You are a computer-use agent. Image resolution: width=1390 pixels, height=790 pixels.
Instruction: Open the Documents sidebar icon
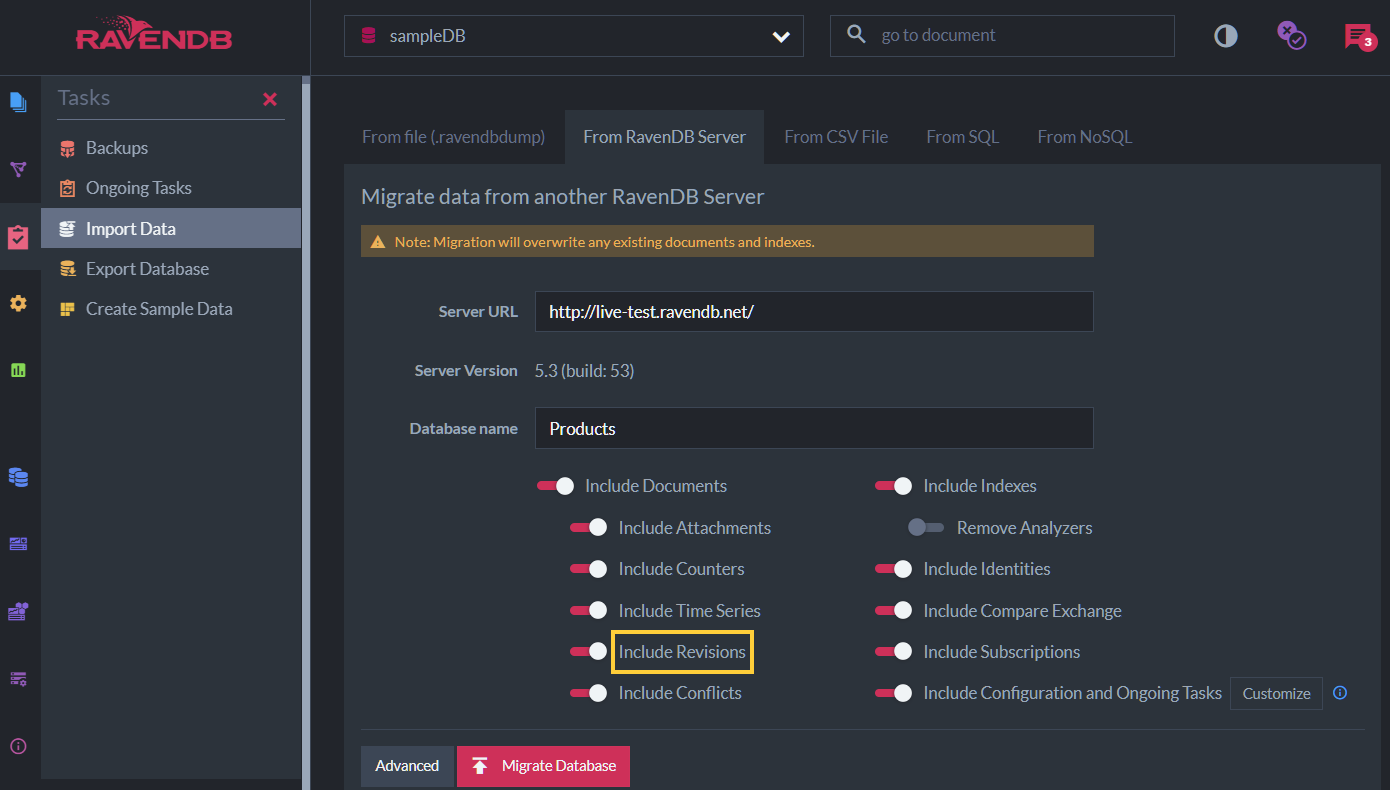tap(18, 101)
